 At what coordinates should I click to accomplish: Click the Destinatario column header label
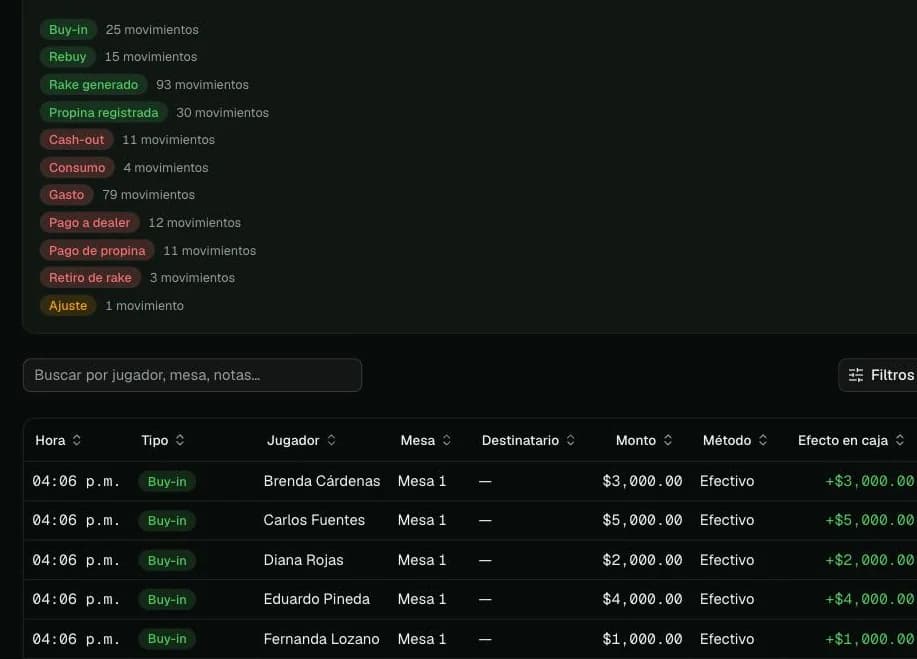click(520, 440)
